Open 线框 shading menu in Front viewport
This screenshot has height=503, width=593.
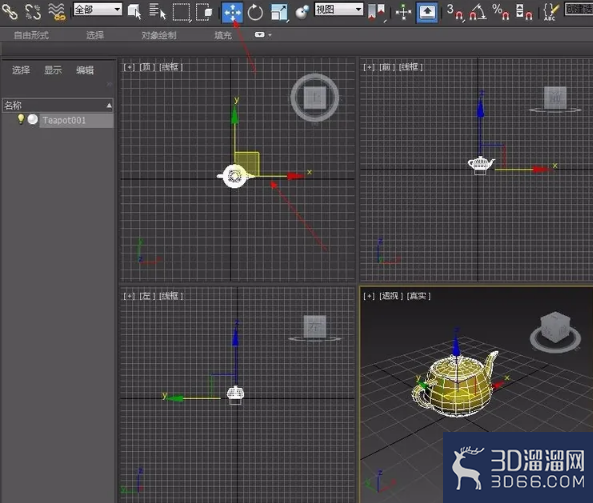[x=411, y=67]
